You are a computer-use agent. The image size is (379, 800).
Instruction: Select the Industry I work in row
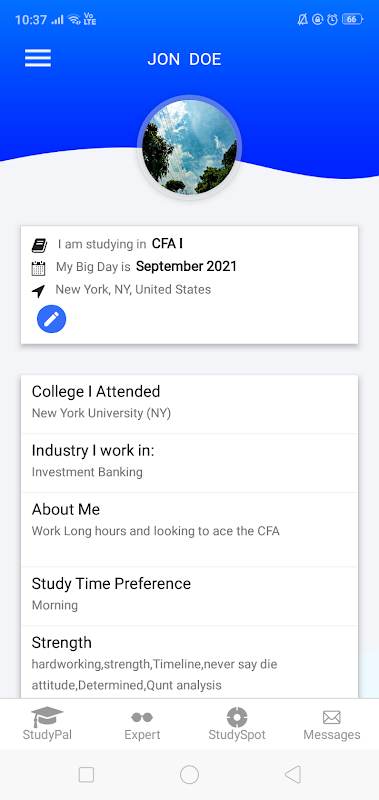(x=189, y=463)
